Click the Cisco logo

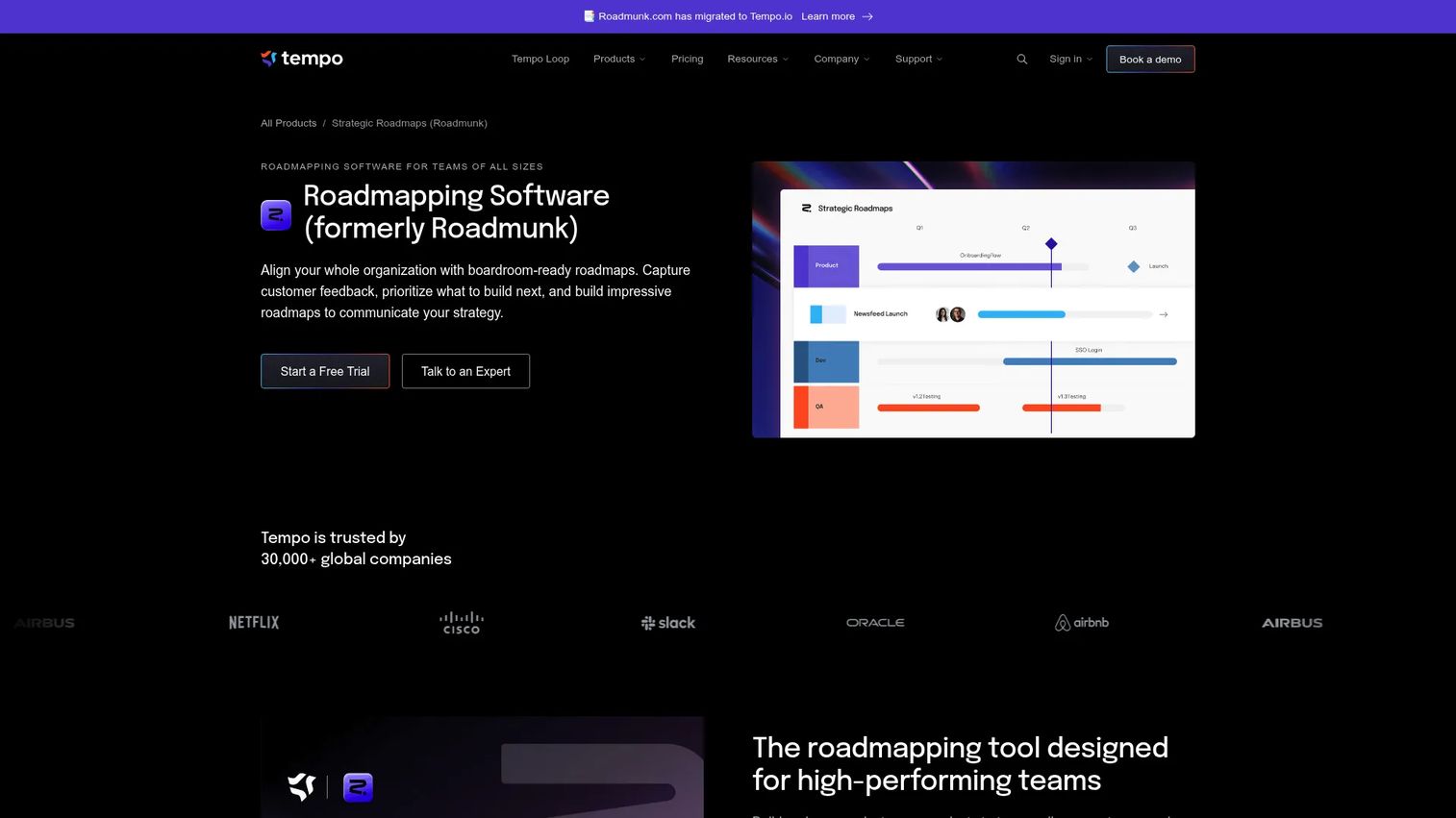click(462, 623)
